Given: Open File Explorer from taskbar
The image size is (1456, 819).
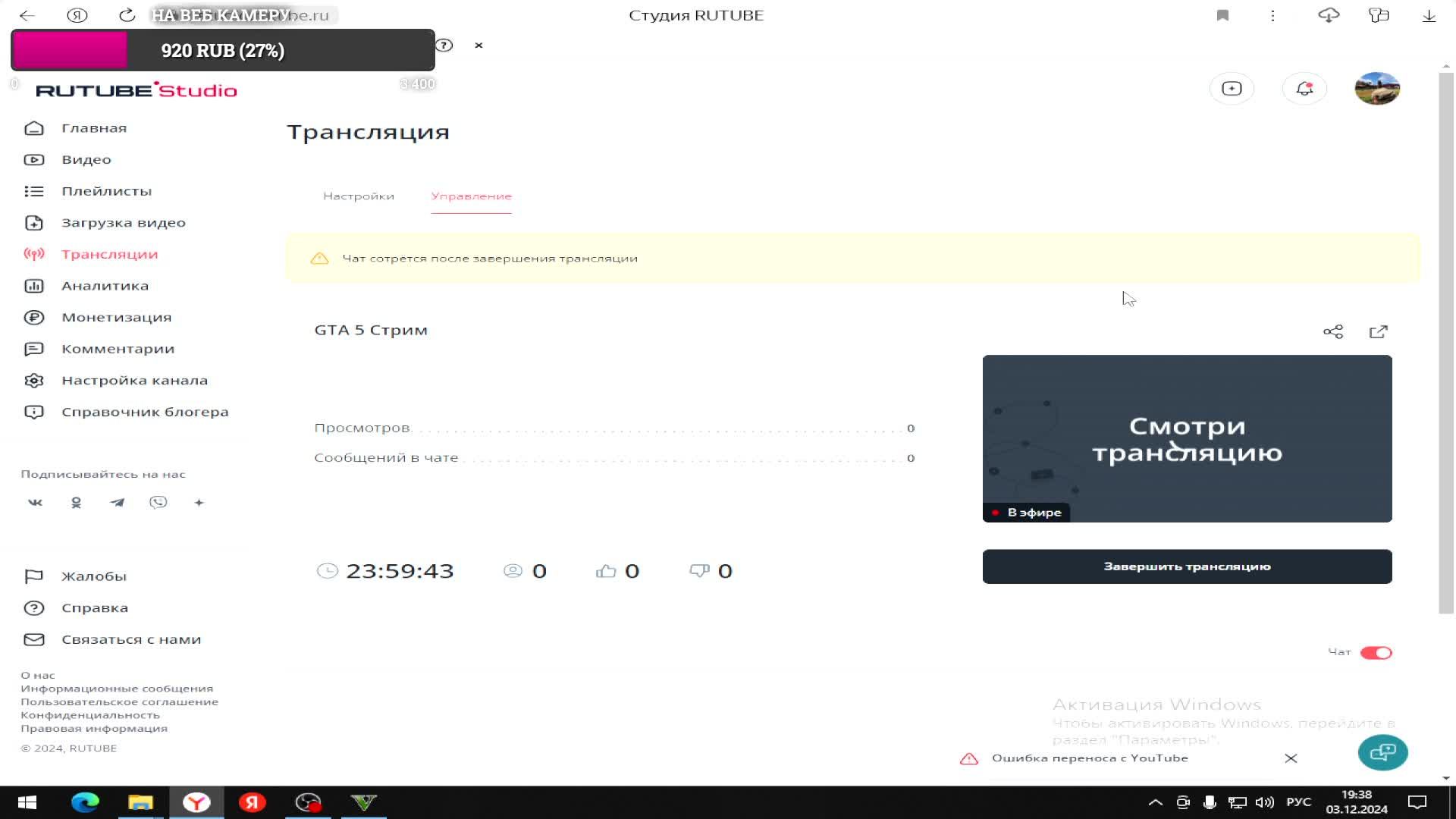Looking at the screenshot, I should [x=140, y=802].
